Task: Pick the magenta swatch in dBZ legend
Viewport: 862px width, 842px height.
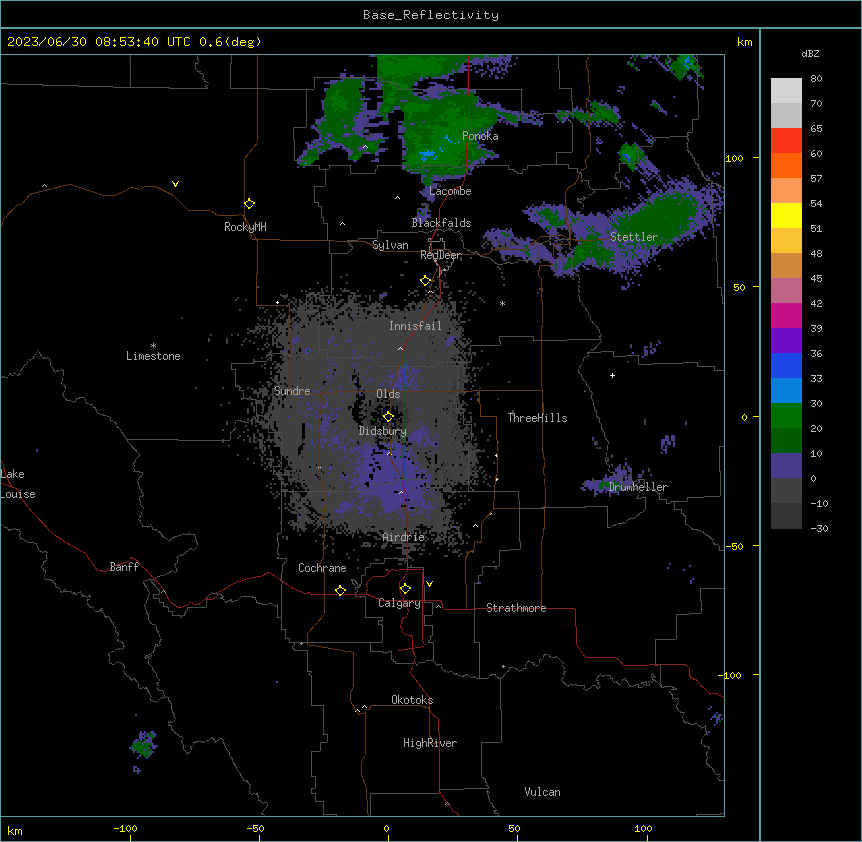Action: pos(786,315)
